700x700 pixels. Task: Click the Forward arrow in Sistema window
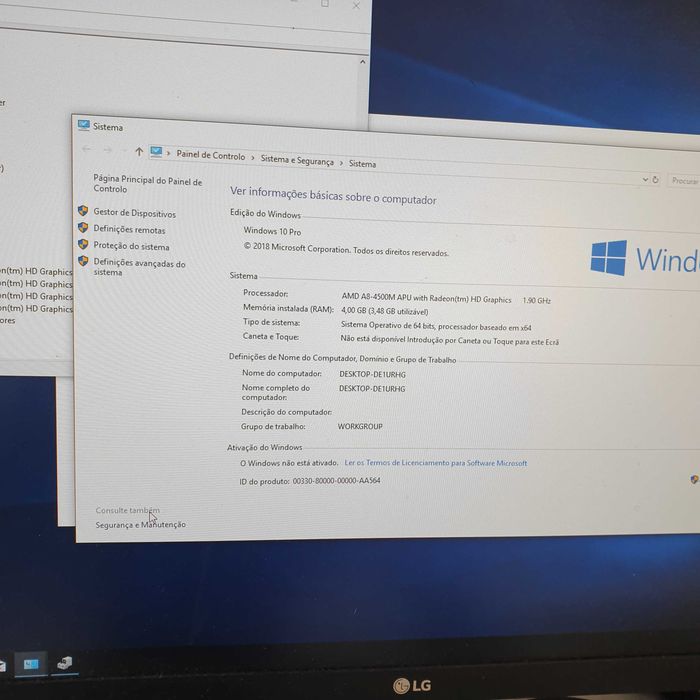[x=108, y=150]
